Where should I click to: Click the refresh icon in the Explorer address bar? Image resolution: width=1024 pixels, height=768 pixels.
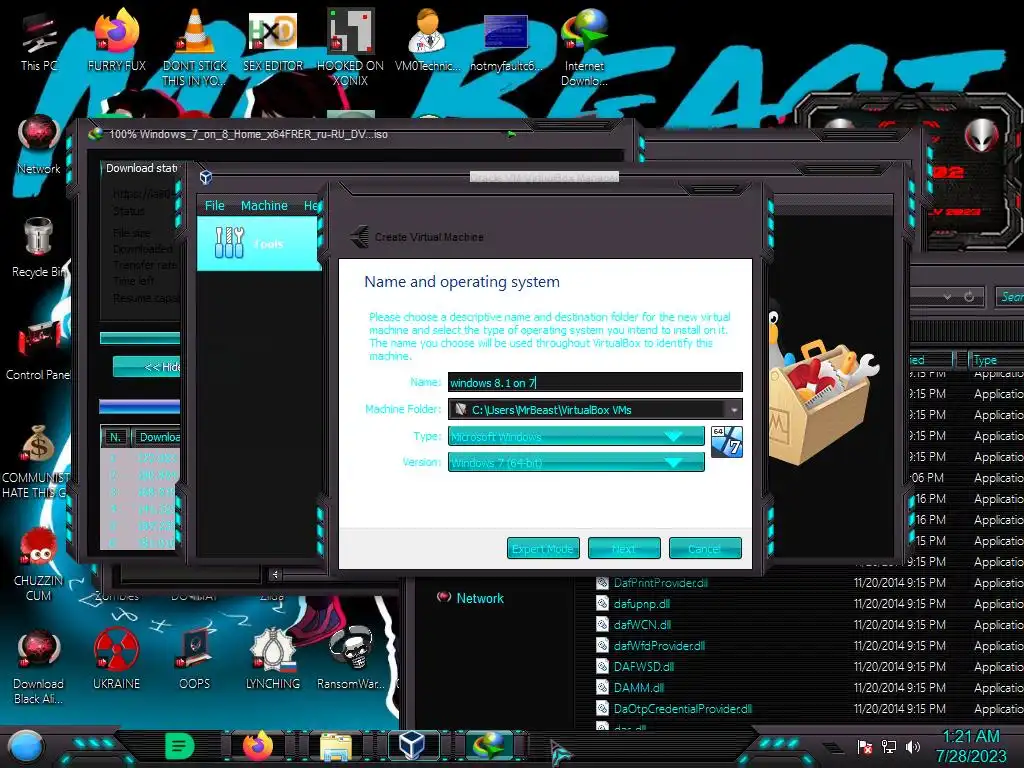pos(969,296)
